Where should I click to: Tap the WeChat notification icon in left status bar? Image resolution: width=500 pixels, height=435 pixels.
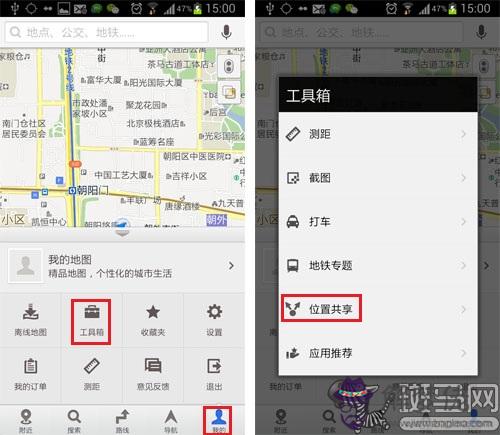click(x=113, y=9)
